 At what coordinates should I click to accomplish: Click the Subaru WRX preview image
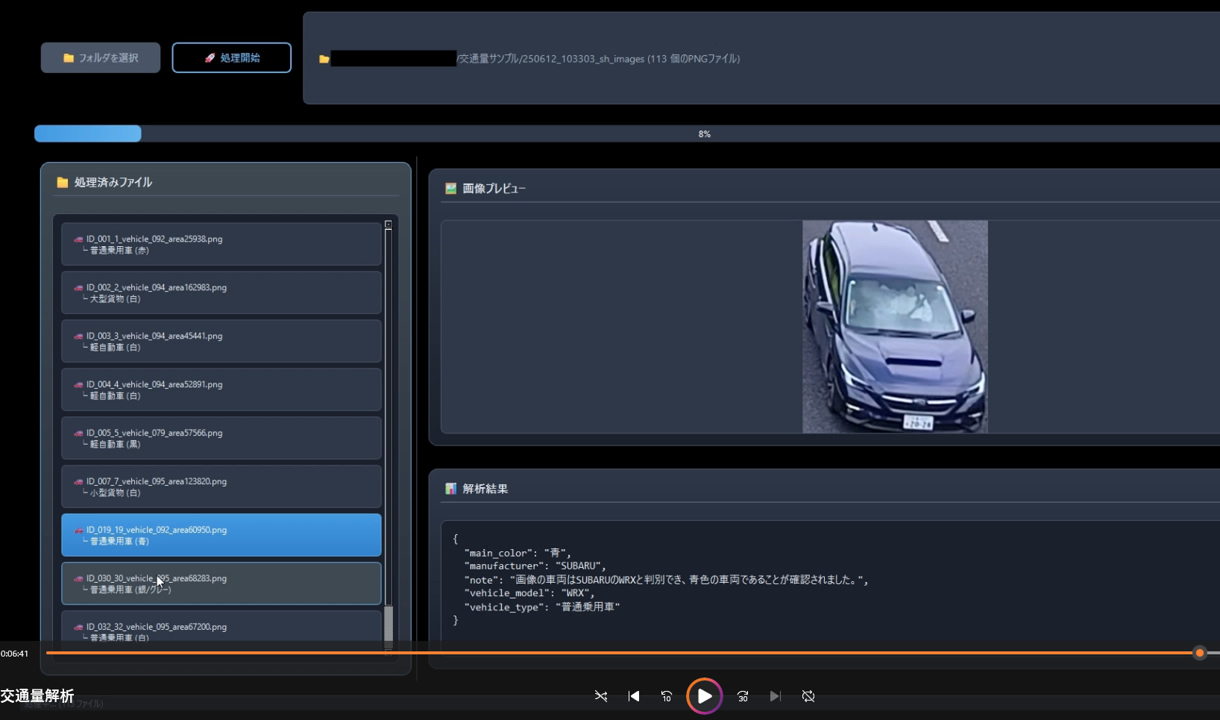[x=895, y=327]
